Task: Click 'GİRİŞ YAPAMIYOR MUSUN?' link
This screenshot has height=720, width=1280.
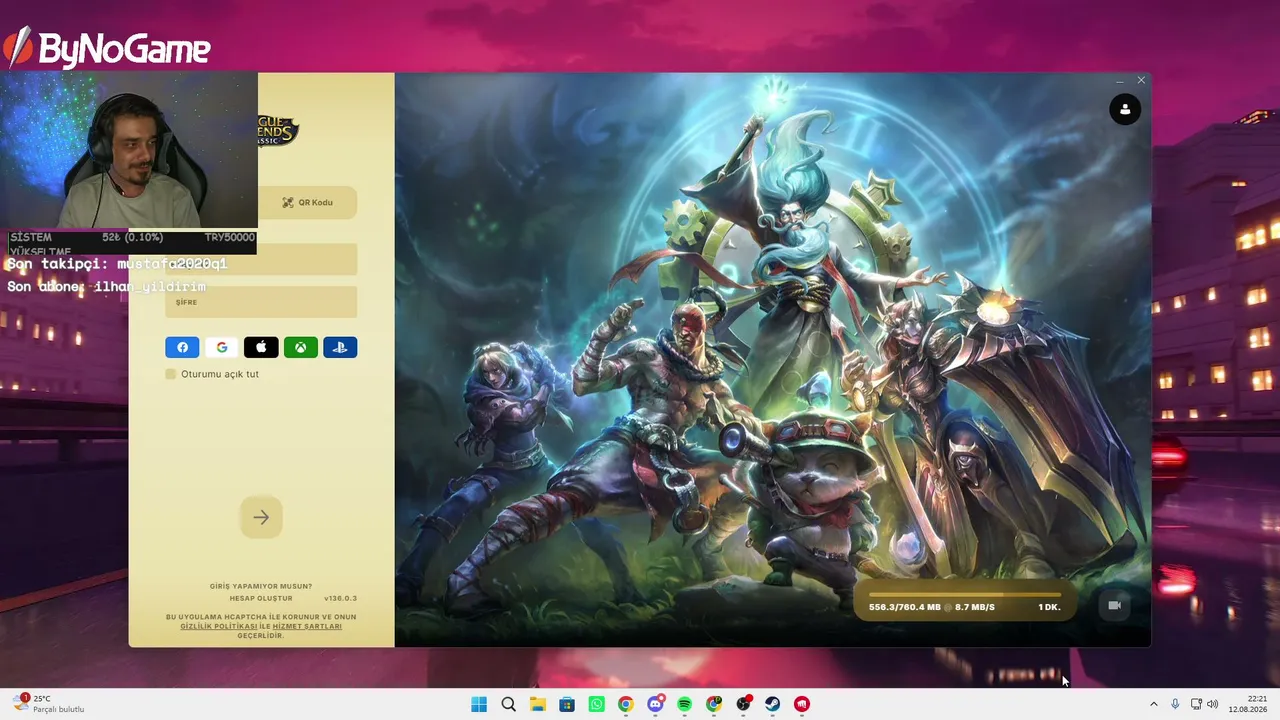Action: pos(261,586)
